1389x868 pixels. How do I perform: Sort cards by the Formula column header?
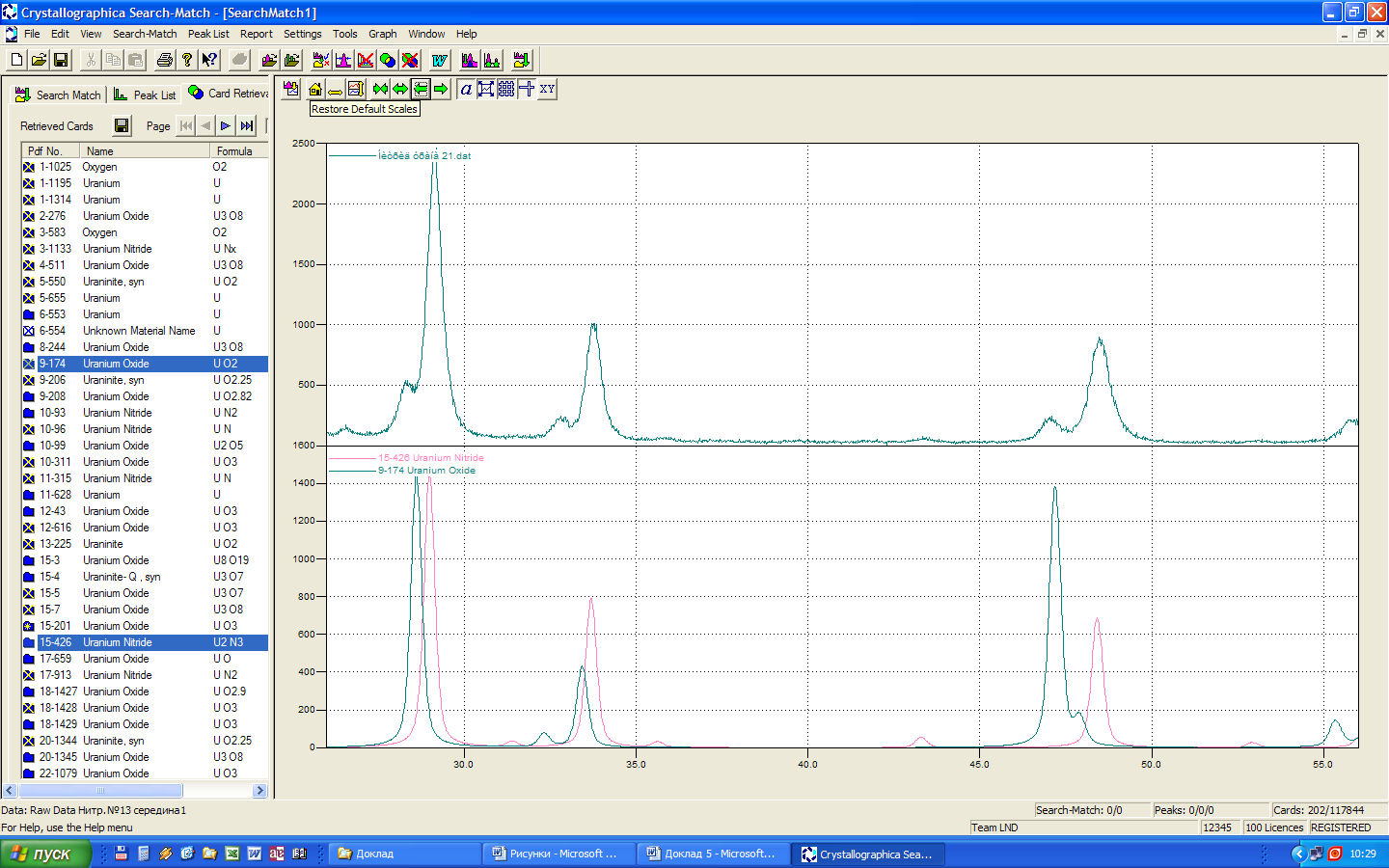(x=235, y=150)
